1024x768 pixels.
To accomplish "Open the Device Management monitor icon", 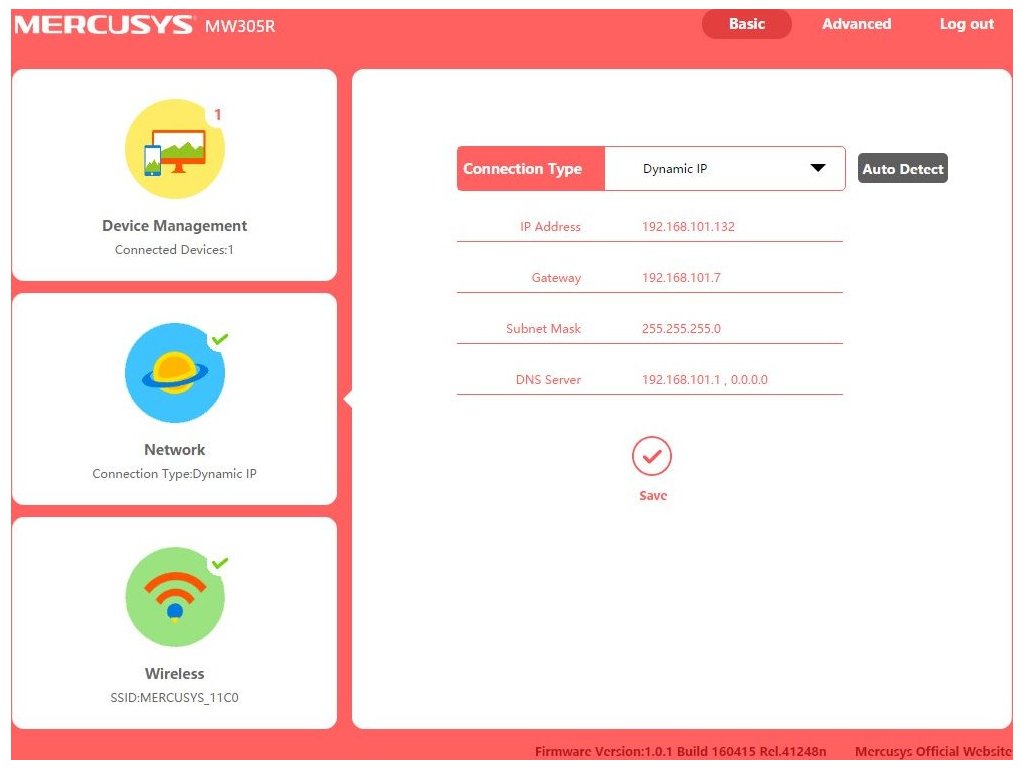I will 174,149.
